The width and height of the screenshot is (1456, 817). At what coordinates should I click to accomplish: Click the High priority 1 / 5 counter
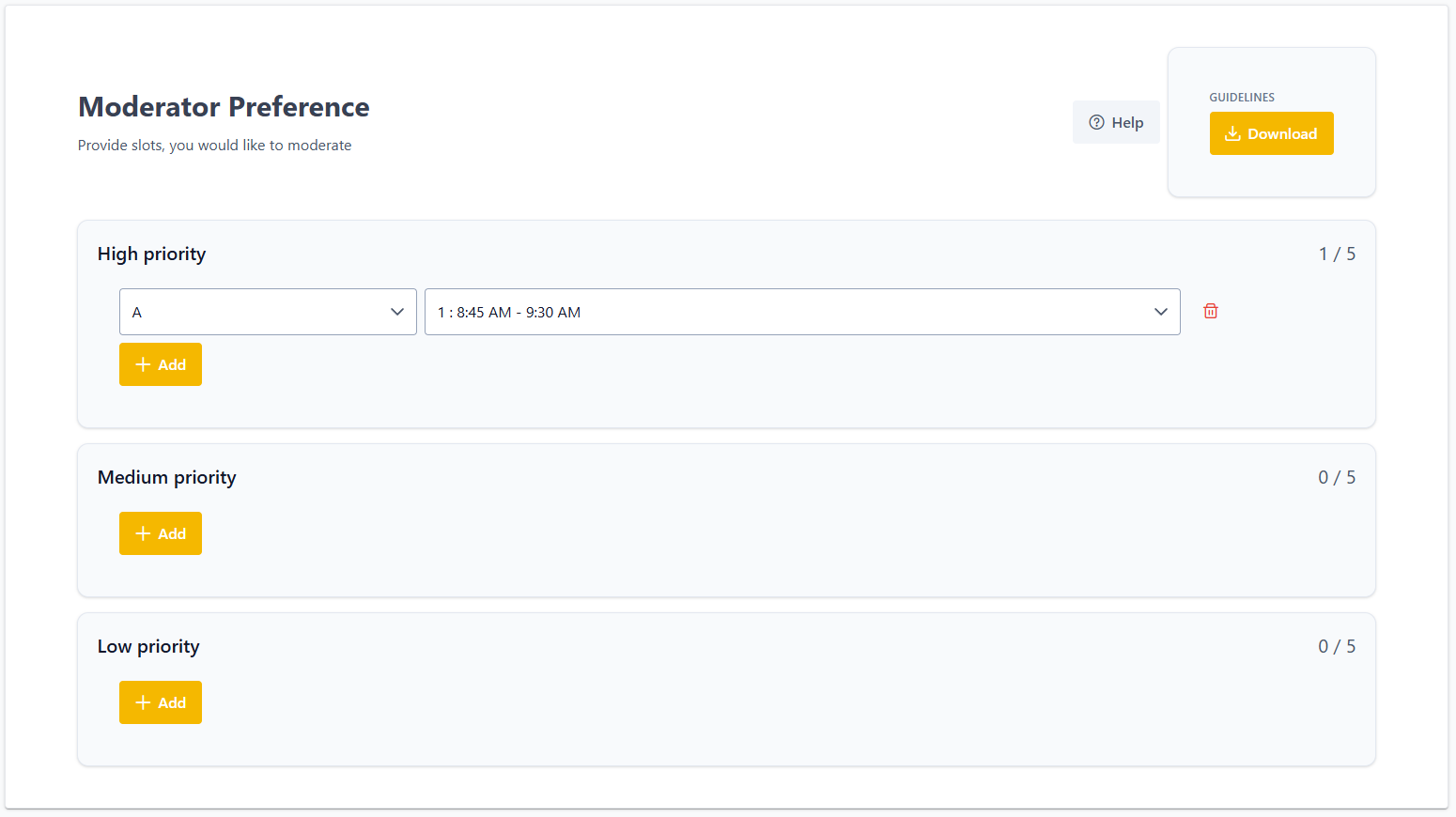point(1337,254)
